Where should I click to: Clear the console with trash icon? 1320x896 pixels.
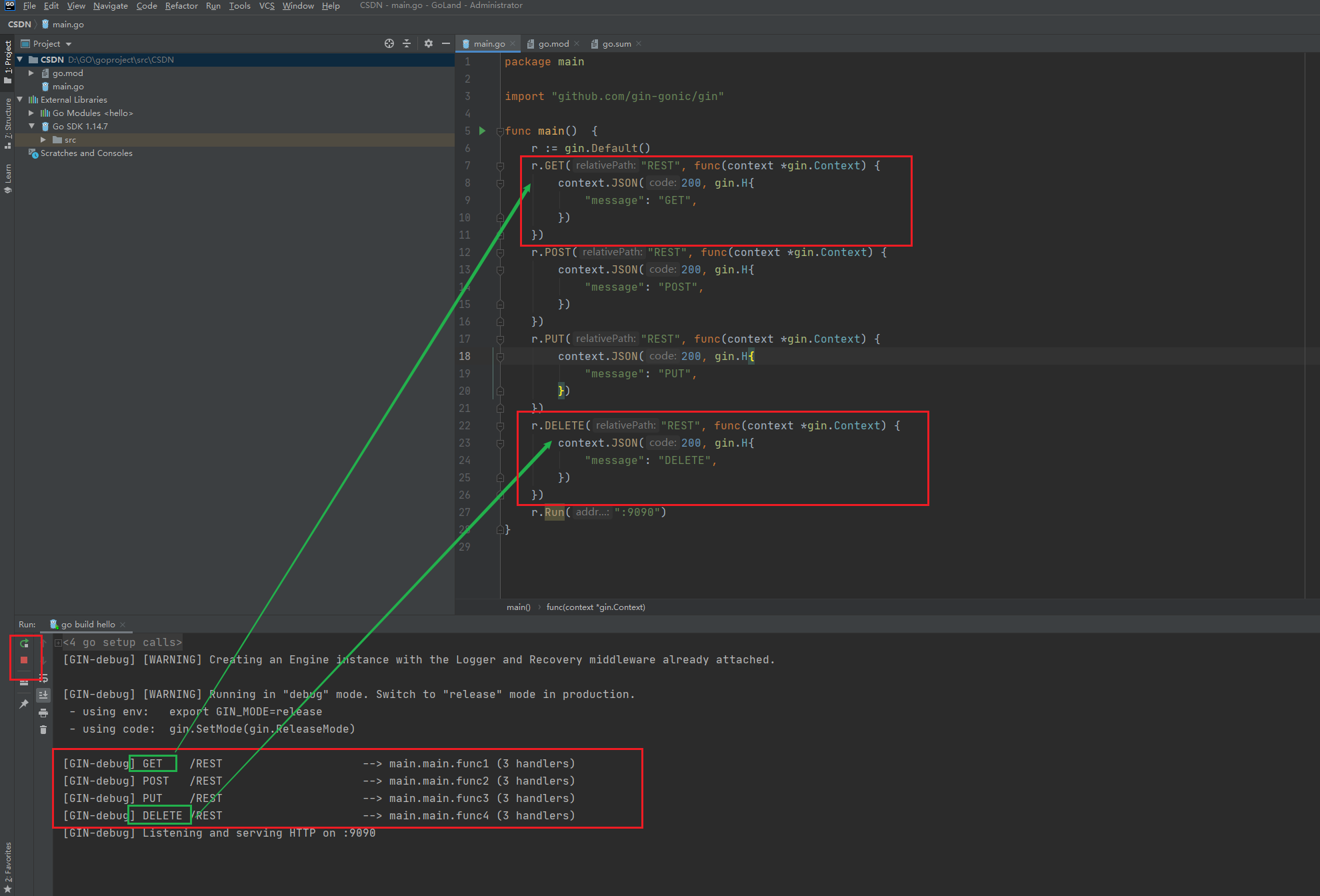tap(43, 730)
